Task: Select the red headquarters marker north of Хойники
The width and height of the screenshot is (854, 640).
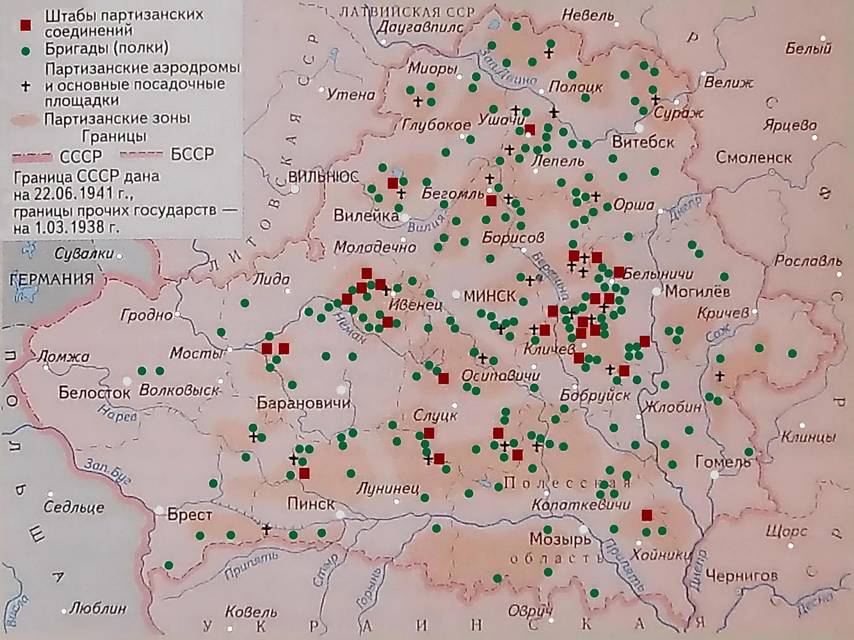Action: point(647,515)
